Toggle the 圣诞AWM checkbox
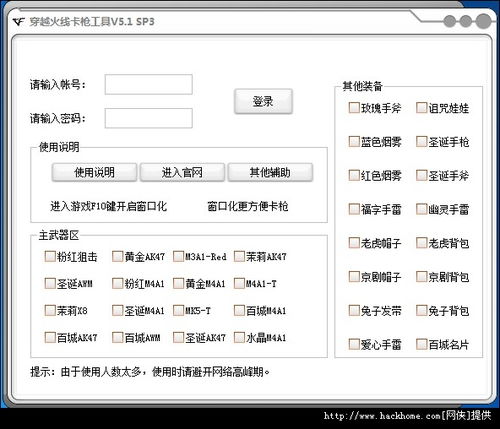This screenshot has height=429, width=500. pyautogui.click(x=50, y=283)
